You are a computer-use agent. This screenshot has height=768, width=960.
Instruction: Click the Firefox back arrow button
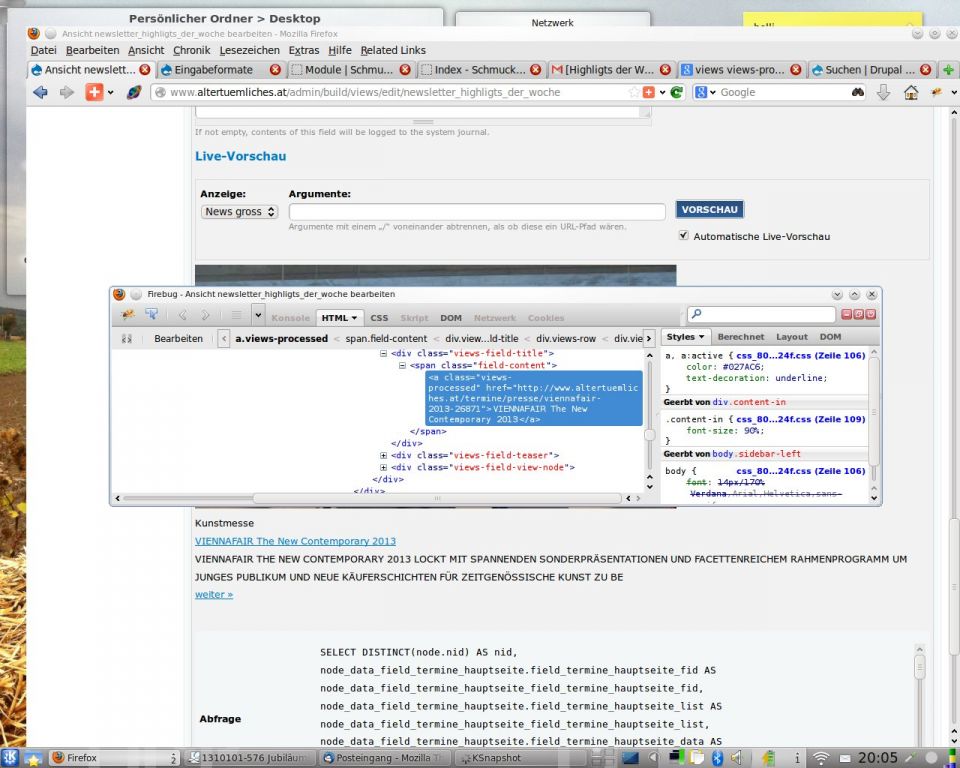coord(40,92)
